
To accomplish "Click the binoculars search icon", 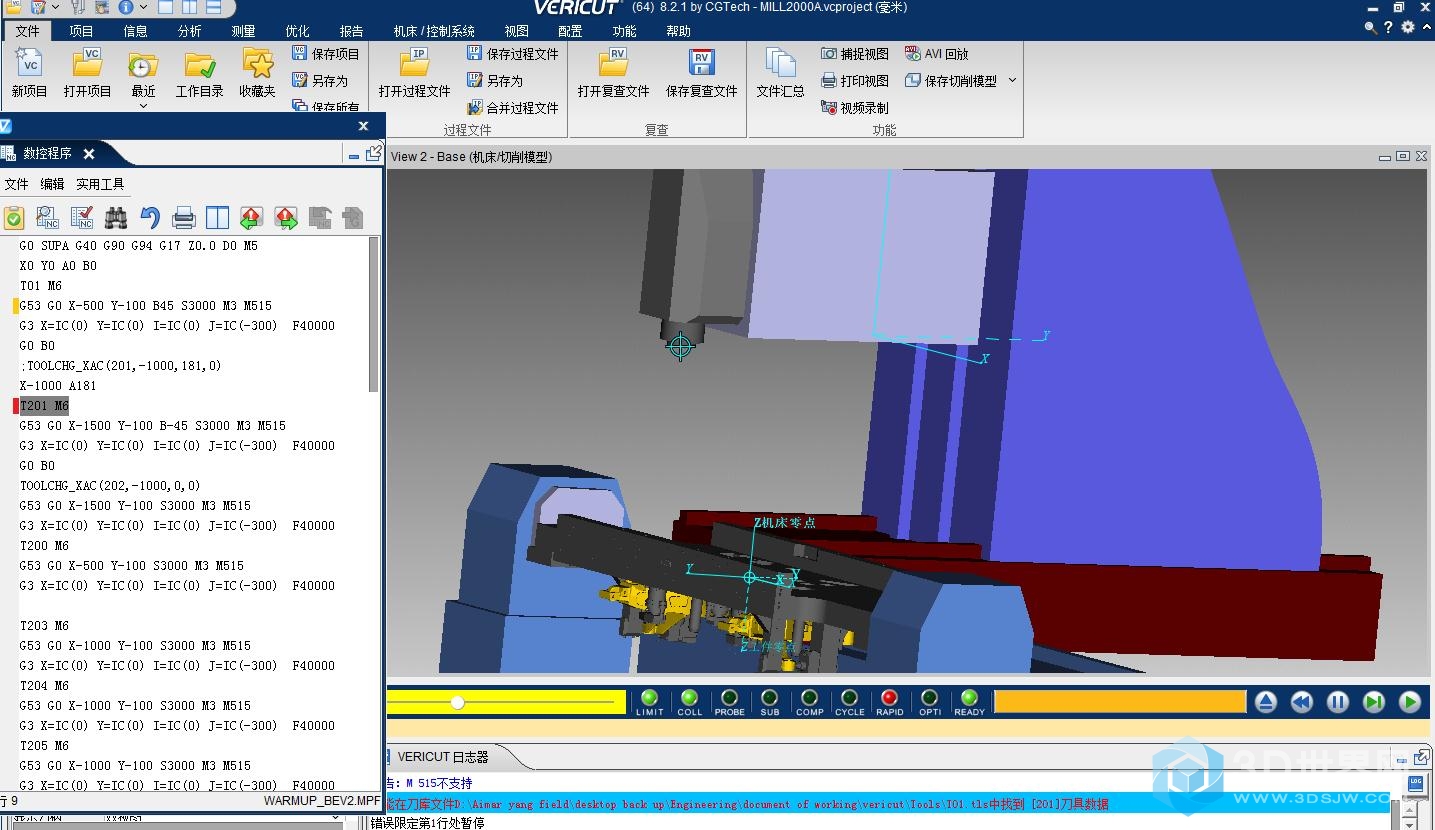I will (x=116, y=218).
